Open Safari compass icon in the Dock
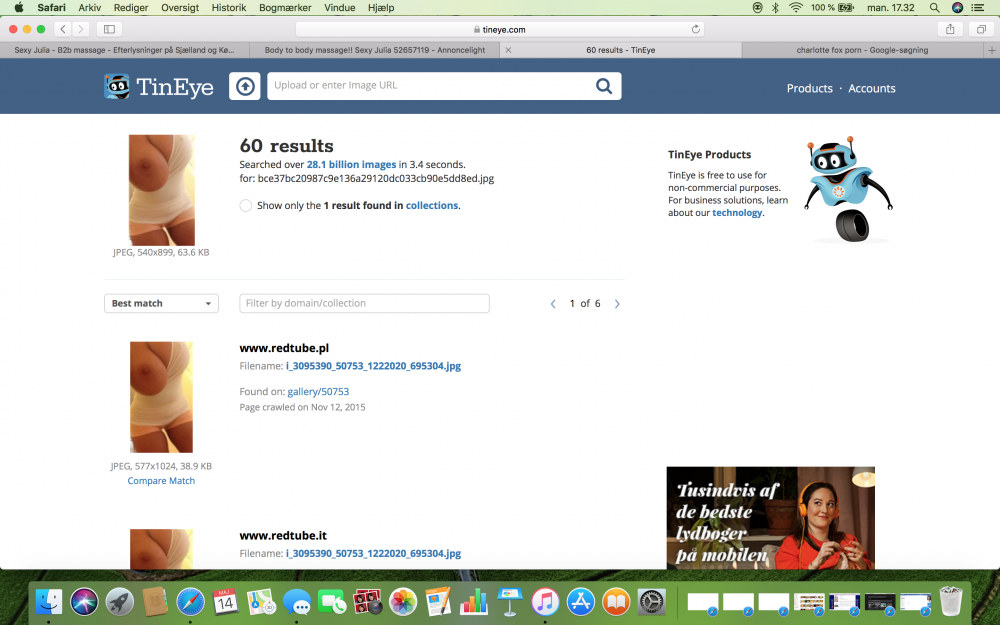 tap(190, 601)
